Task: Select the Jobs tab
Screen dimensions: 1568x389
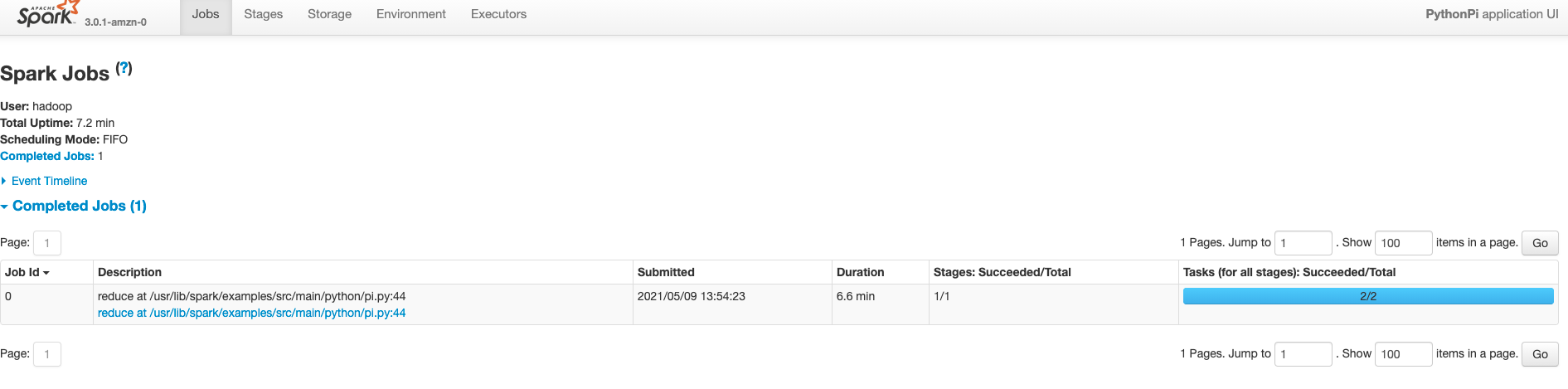Action: 206,14
